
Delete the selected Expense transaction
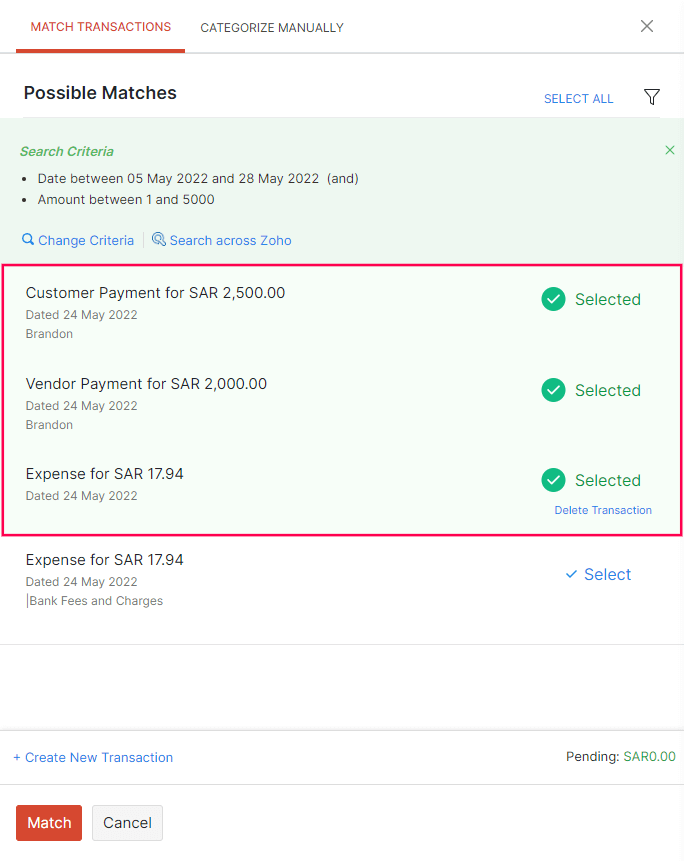(602, 510)
